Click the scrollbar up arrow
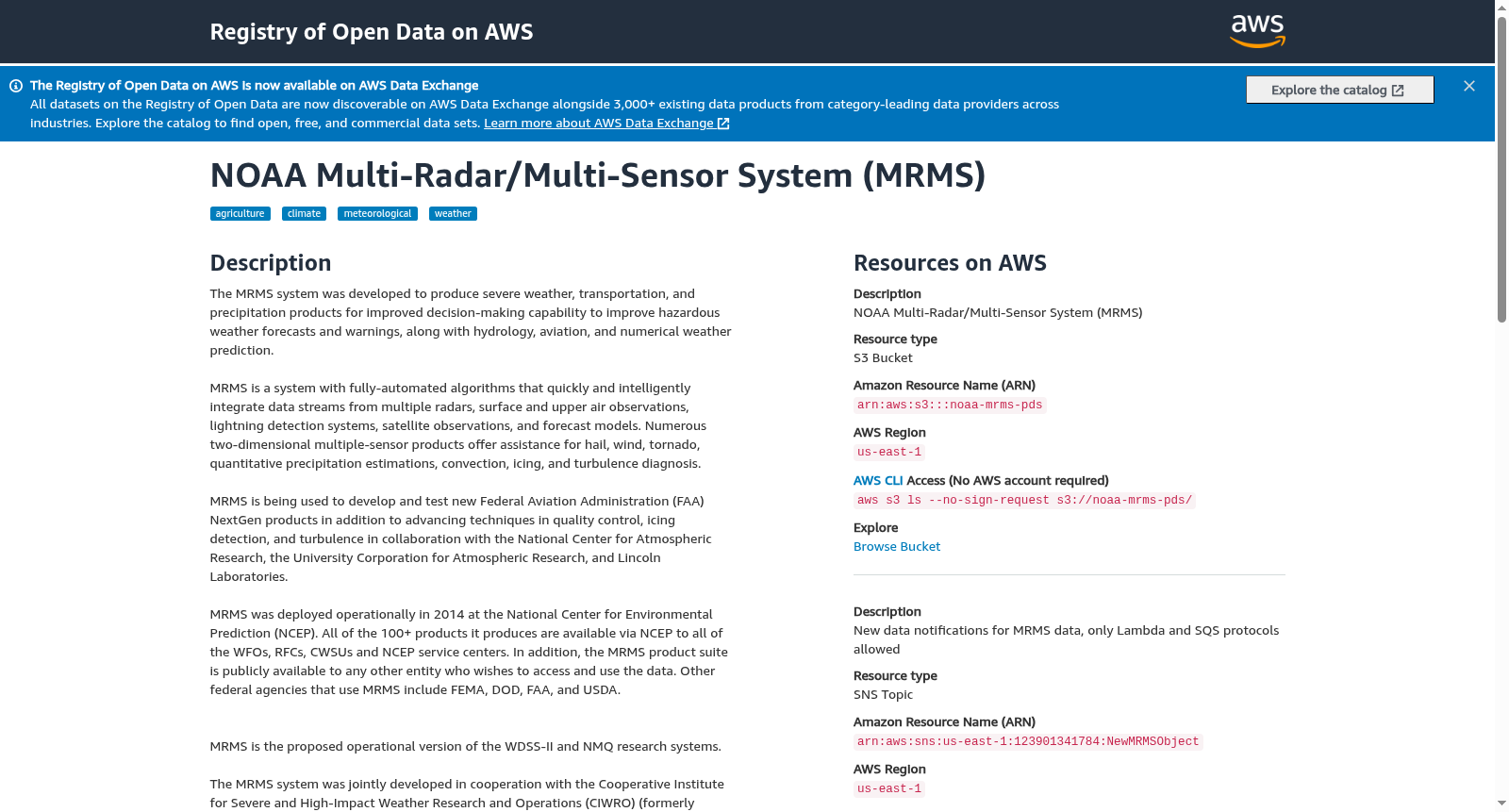The height and width of the screenshot is (812, 1509). [1501, 8]
